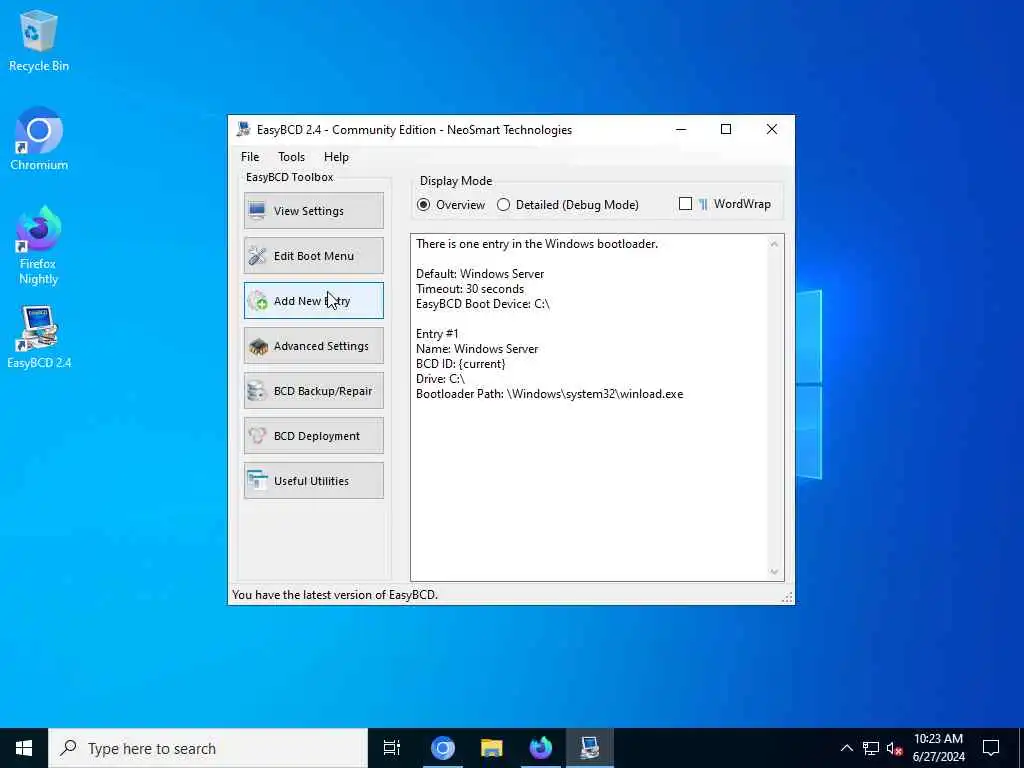The image size is (1024, 768).
Task: Open Task View from the taskbar
Action: (x=392, y=748)
